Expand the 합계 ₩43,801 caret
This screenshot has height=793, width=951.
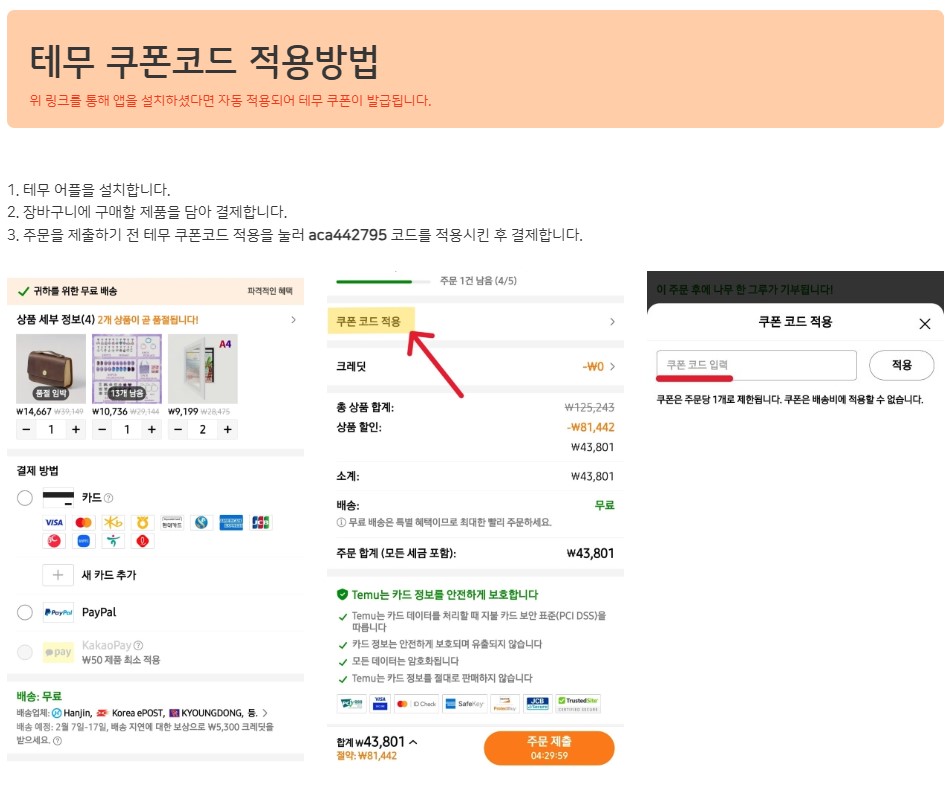413,742
